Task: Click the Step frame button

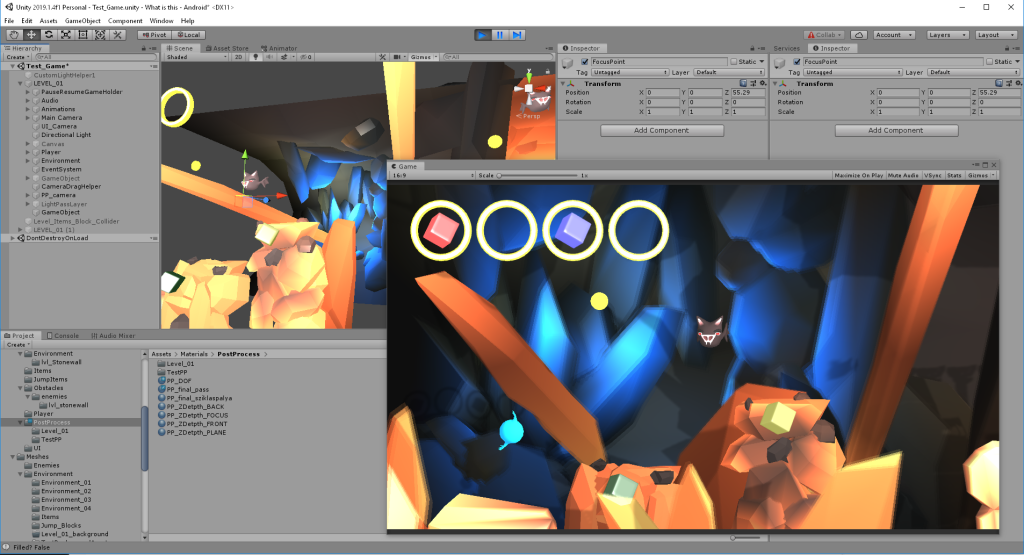Action: 517,35
